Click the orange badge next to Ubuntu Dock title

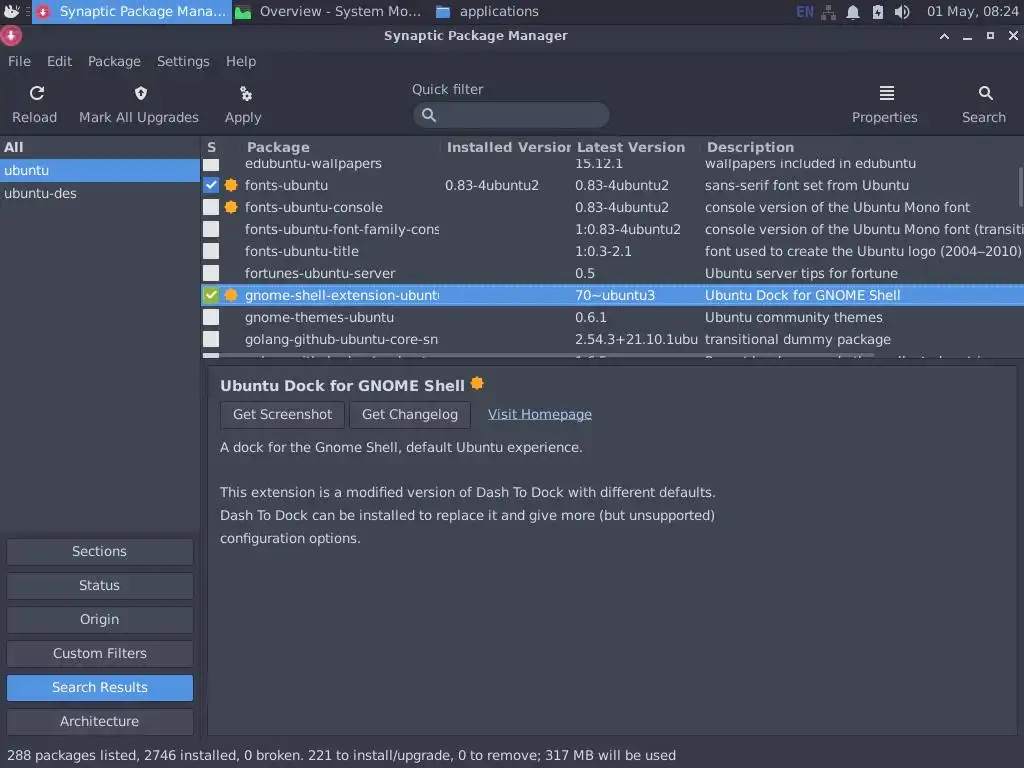pos(477,383)
